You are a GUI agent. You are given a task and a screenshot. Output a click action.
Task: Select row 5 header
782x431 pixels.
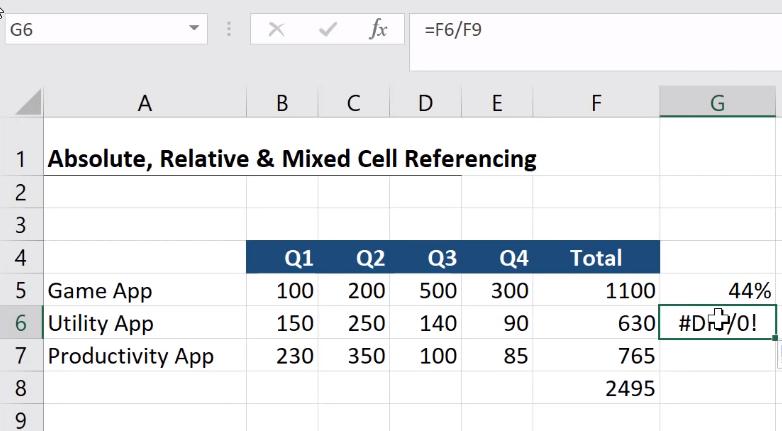21,291
